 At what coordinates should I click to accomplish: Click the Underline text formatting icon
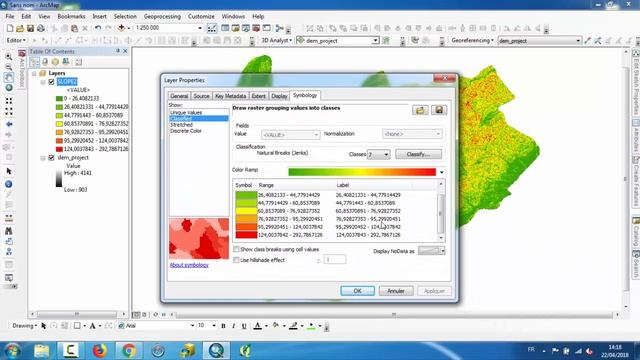[244, 326]
